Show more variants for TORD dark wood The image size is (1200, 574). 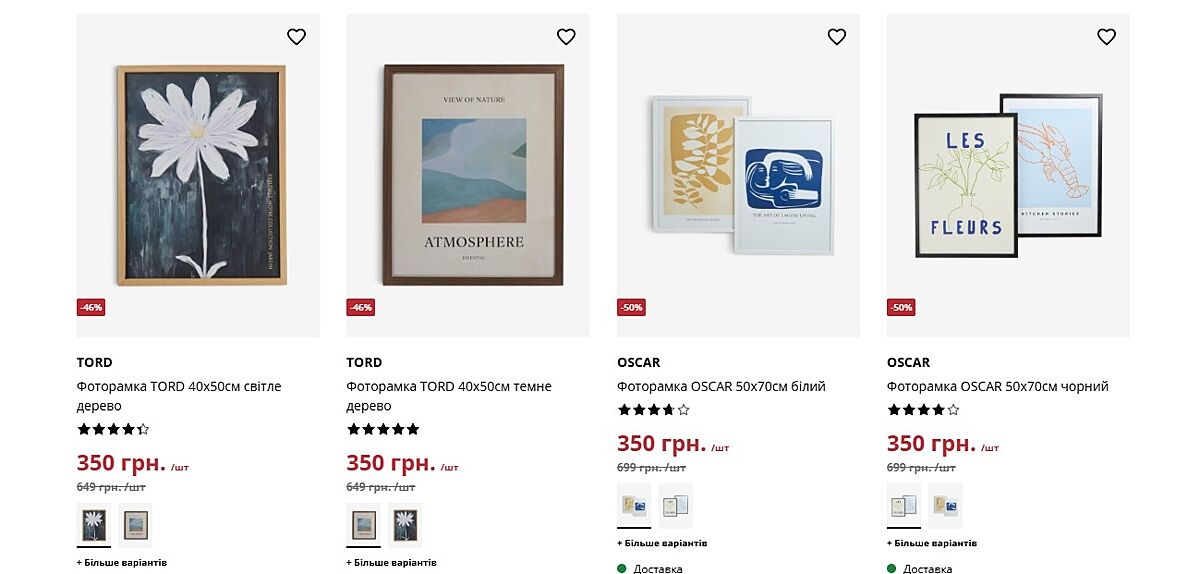pyautogui.click(x=392, y=563)
